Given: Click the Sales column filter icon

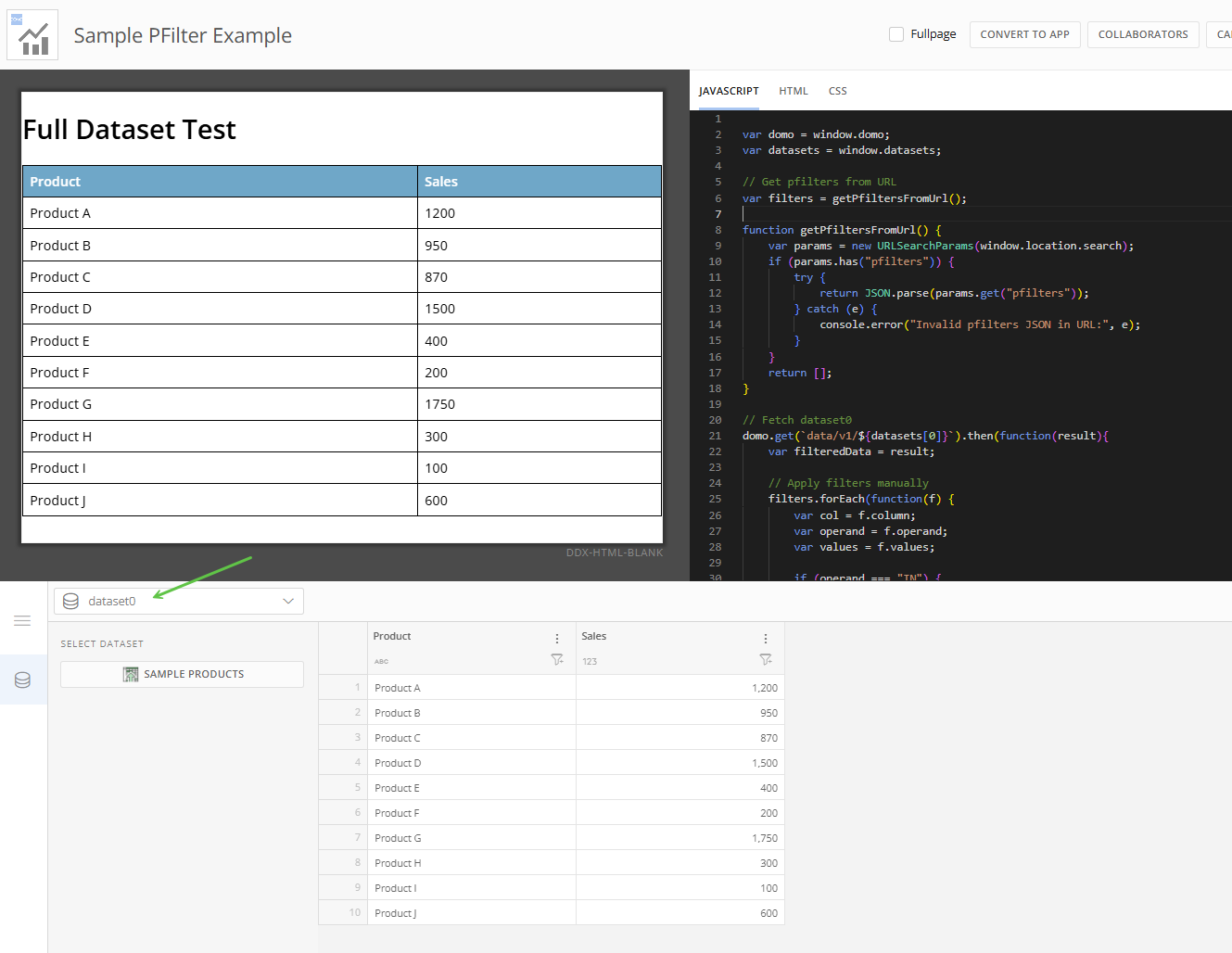Looking at the screenshot, I should click(x=766, y=660).
